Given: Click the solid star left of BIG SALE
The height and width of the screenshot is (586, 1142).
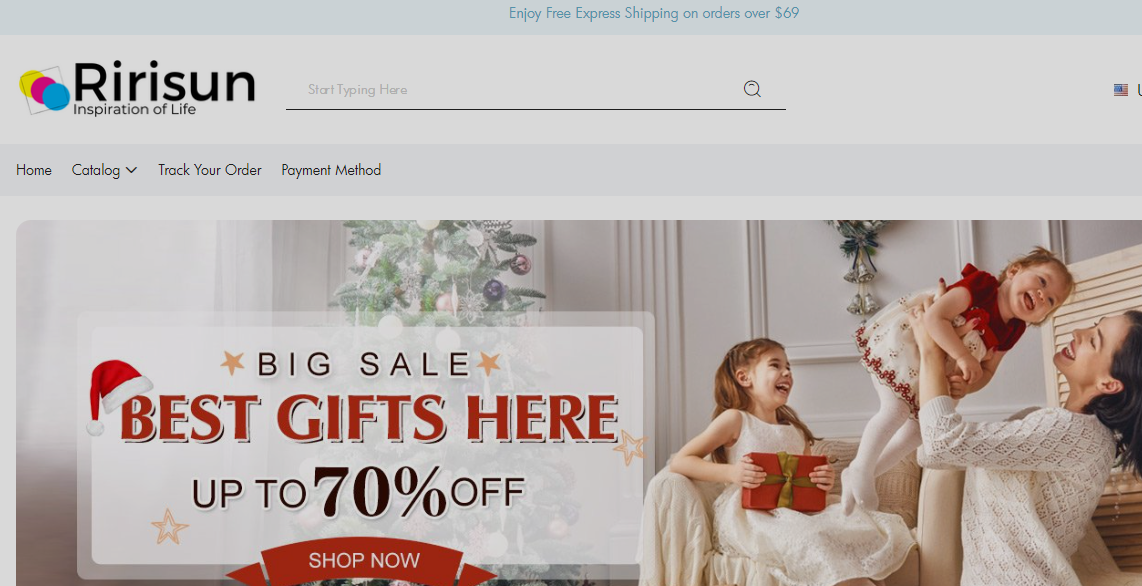Looking at the screenshot, I should click(232, 362).
